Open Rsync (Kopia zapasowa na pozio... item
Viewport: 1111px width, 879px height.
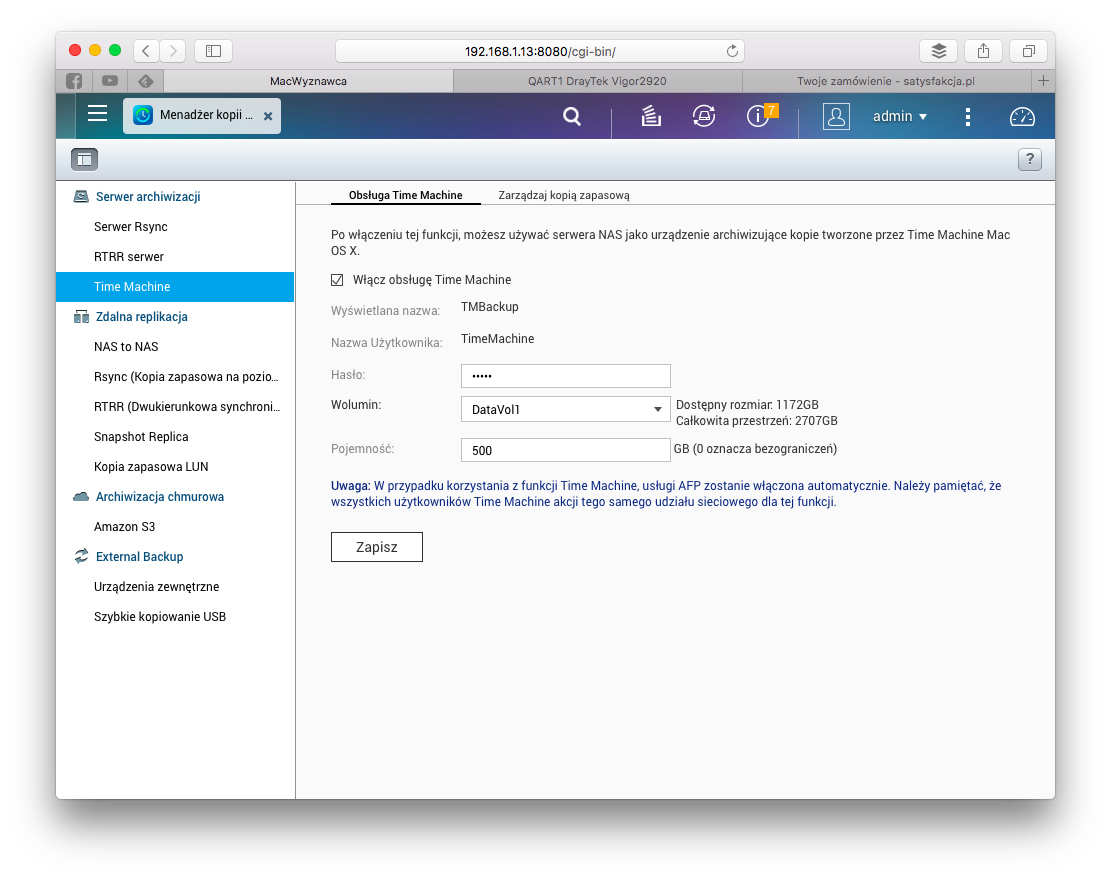(175, 377)
